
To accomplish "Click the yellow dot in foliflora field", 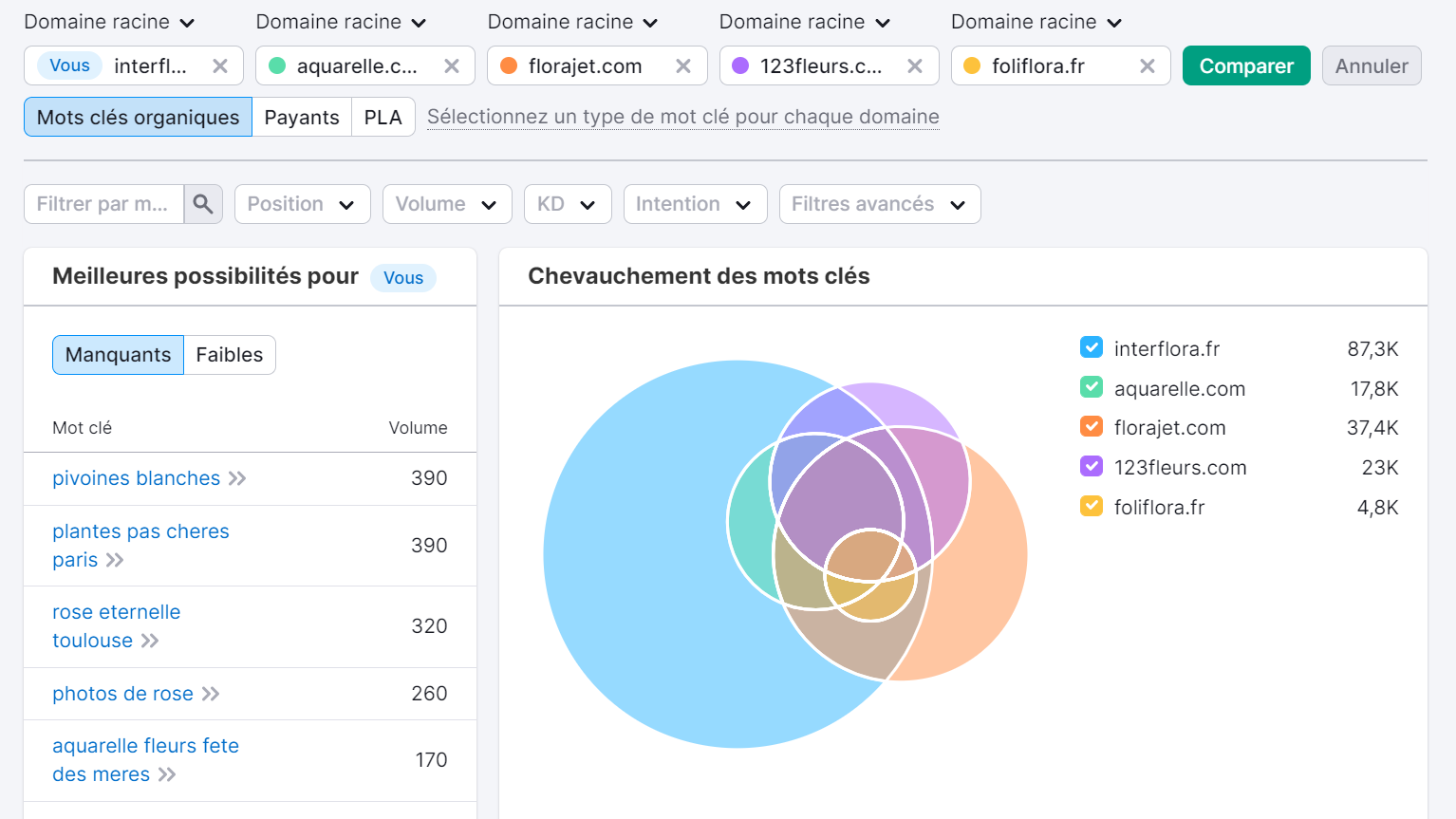I will pyautogui.click(x=972, y=65).
